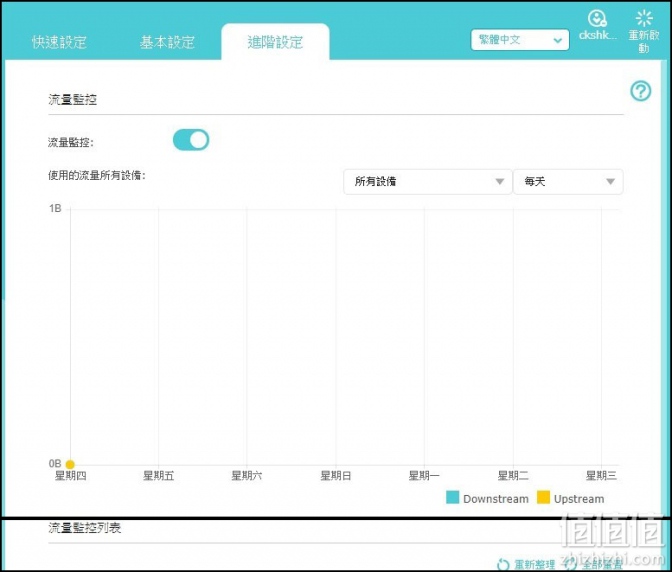Click the 星期五 axis label
The width and height of the screenshot is (672, 572).
159,476
